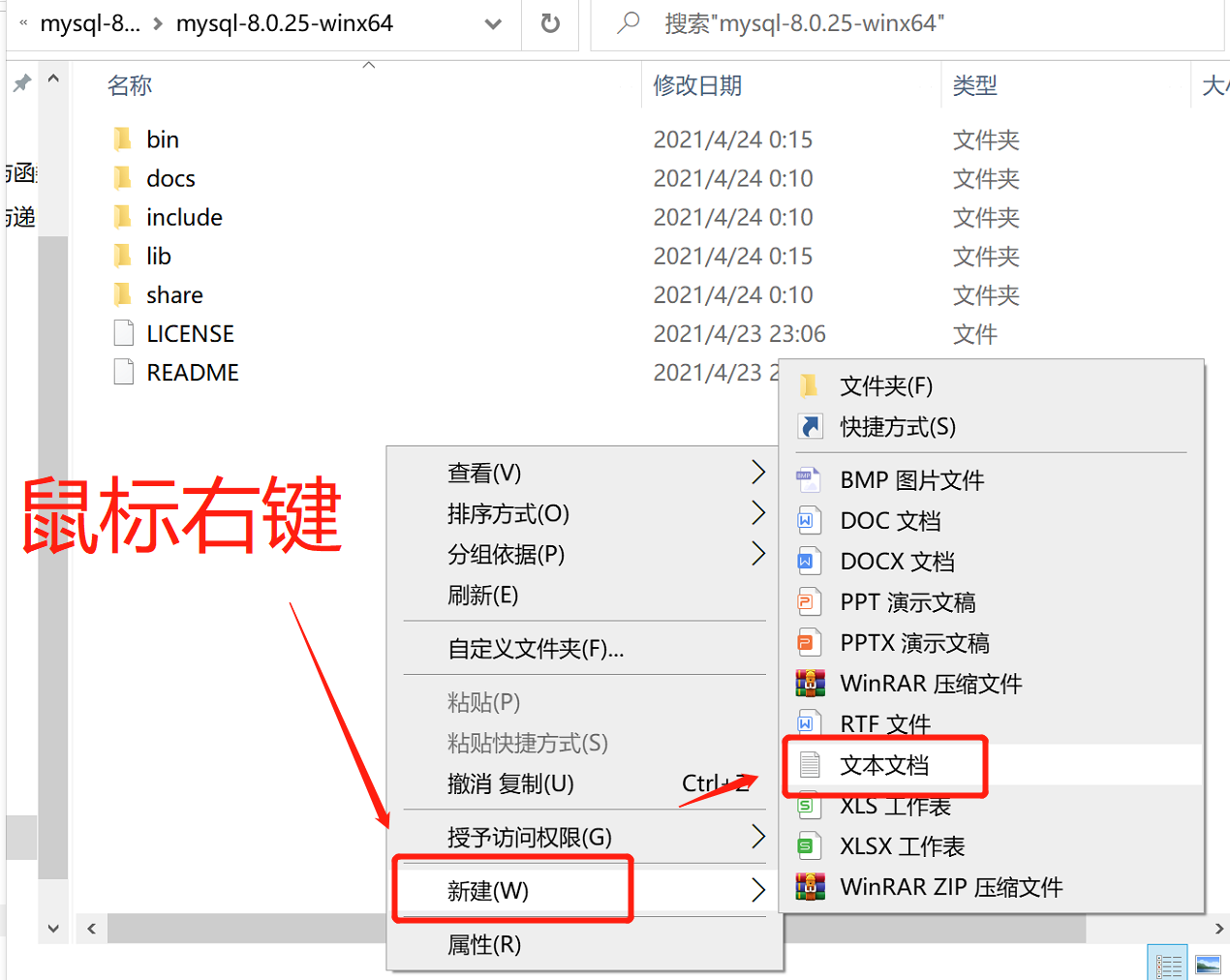Click the lib folder icon
This screenshot has height=980, width=1230.
(x=123, y=256)
